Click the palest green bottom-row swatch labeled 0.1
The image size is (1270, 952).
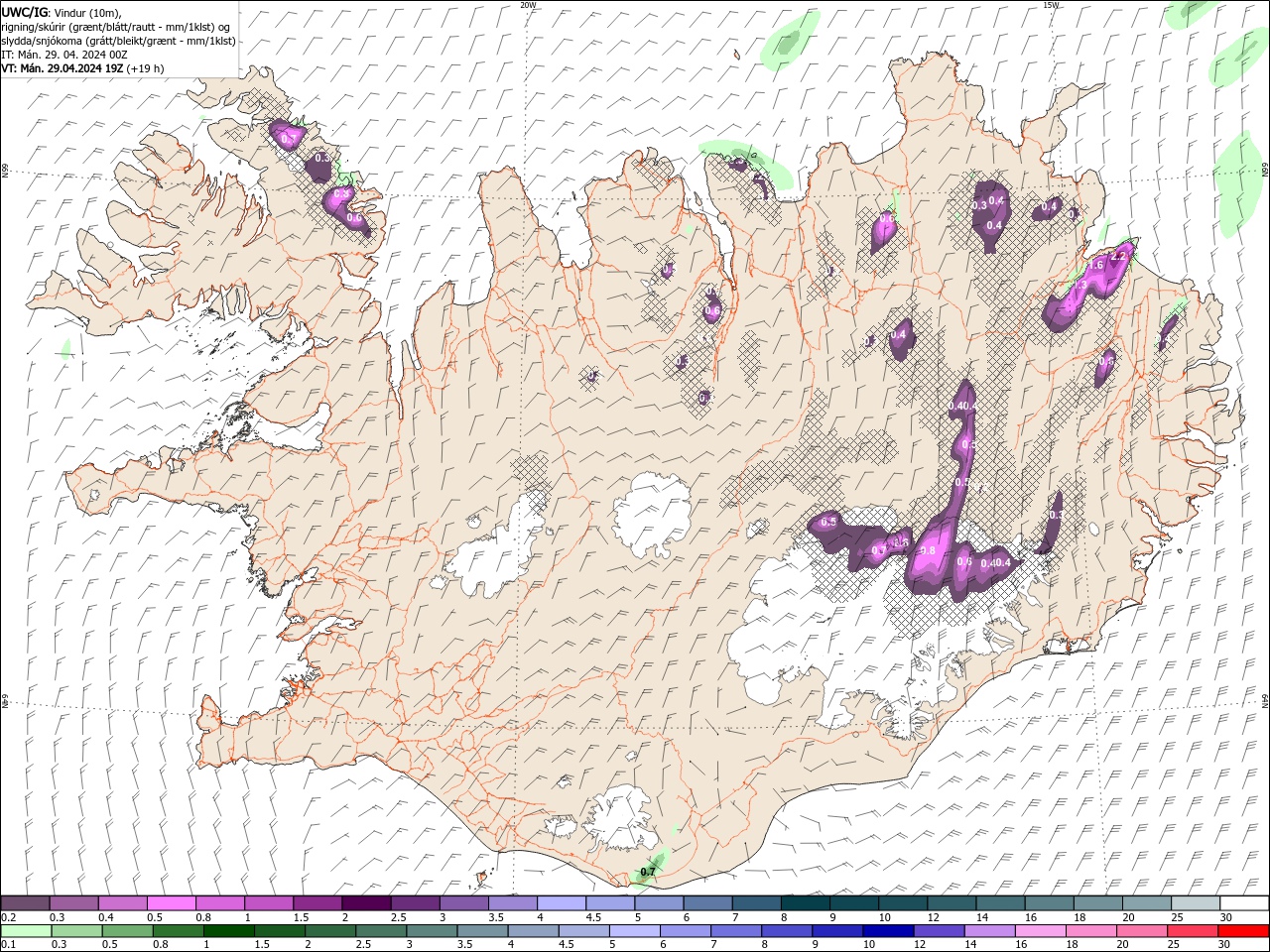(x=26, y=931)
